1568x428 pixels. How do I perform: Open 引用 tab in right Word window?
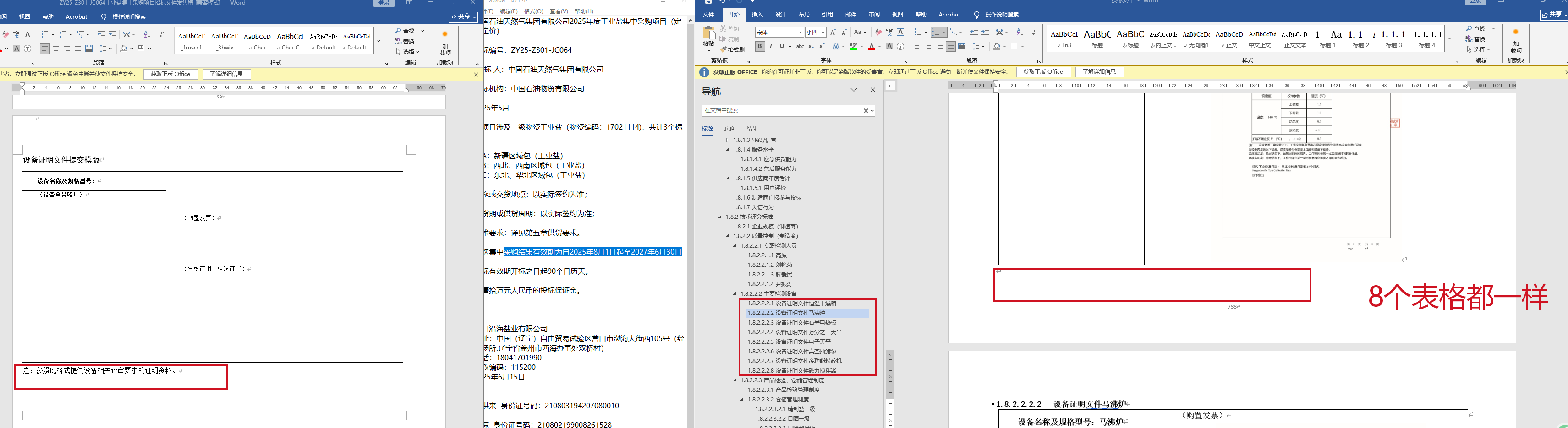coord(827,15)
